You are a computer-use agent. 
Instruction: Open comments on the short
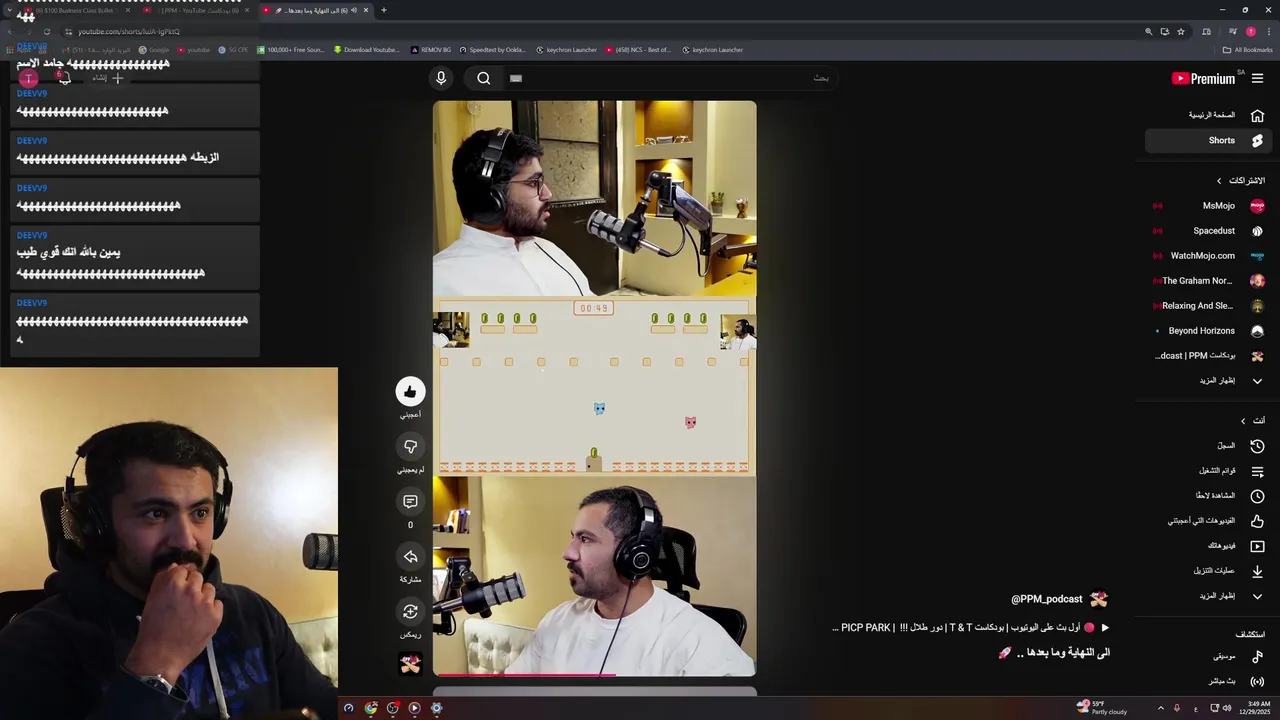pos(410,501)
